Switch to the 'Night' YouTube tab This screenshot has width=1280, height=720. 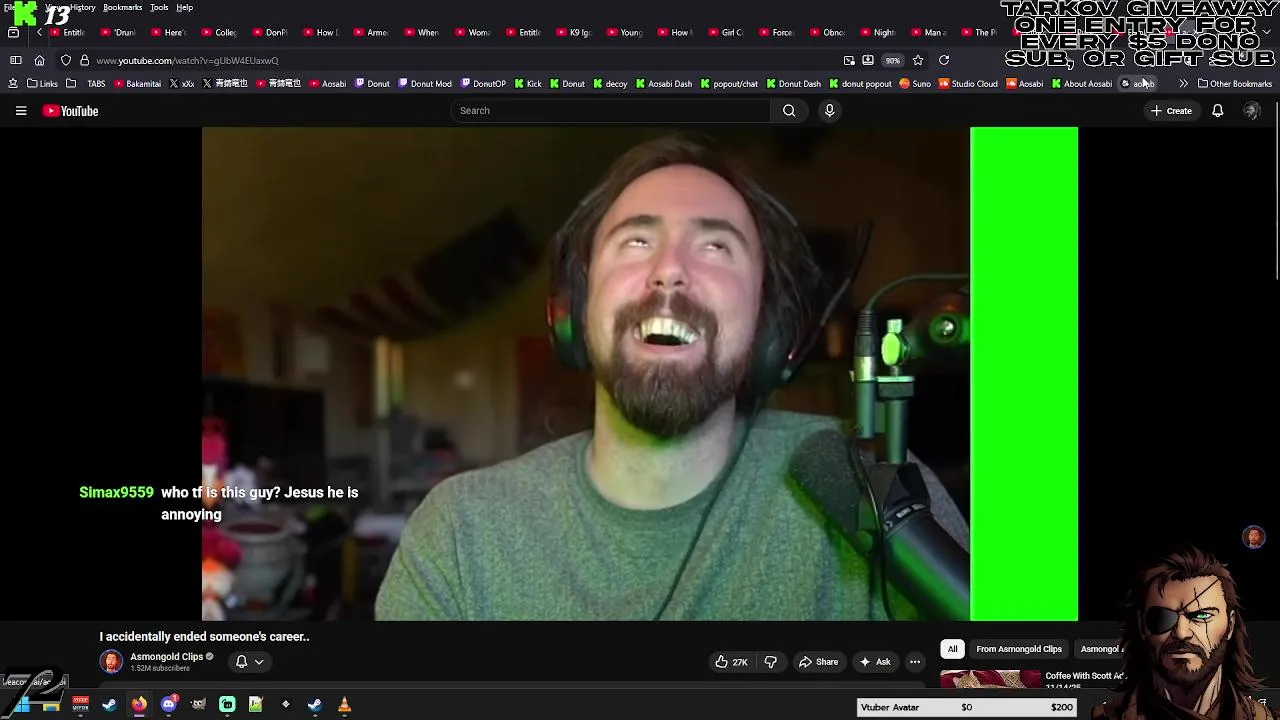(x=878, y=32)
